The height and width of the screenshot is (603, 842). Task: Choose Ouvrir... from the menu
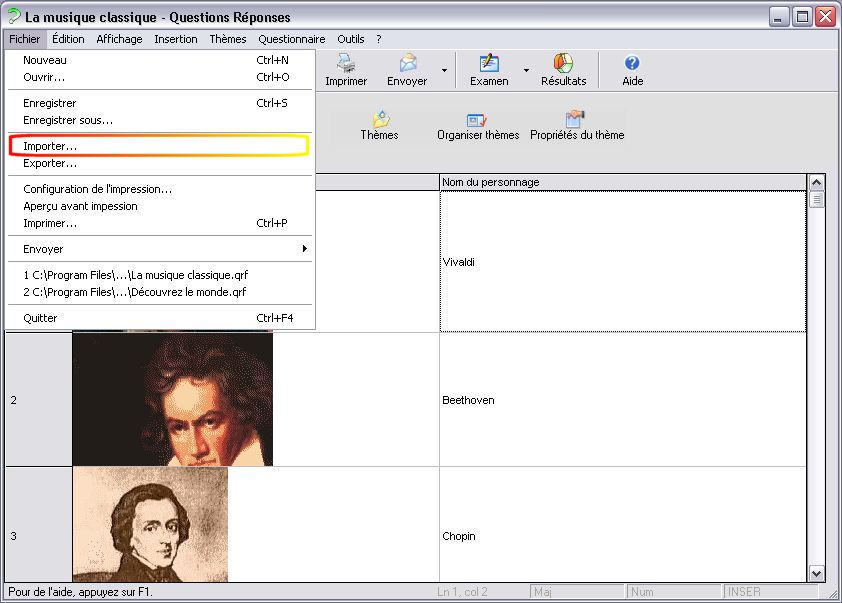(x=159, y=77)
